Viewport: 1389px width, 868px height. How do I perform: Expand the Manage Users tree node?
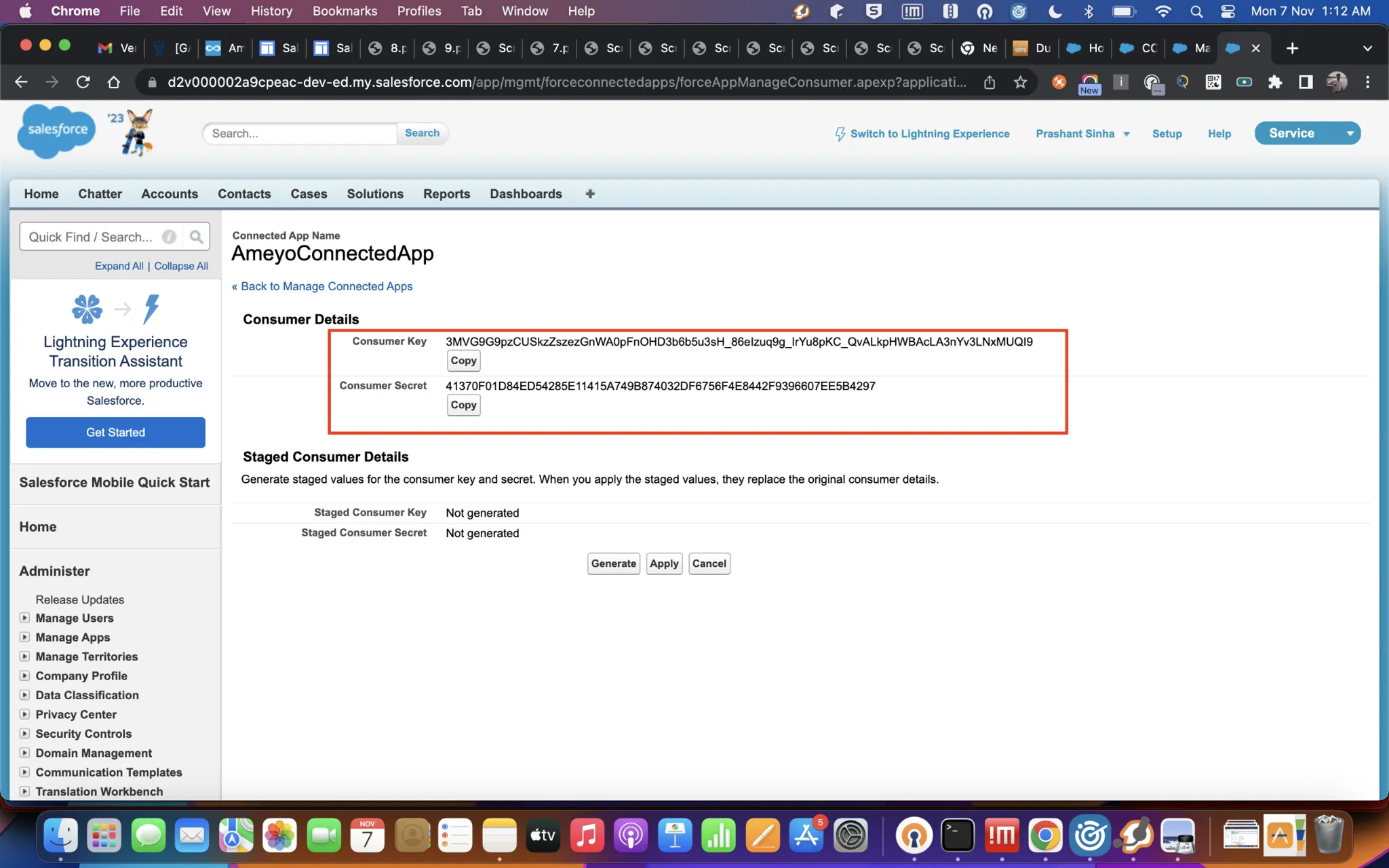[x=25, y=618]
